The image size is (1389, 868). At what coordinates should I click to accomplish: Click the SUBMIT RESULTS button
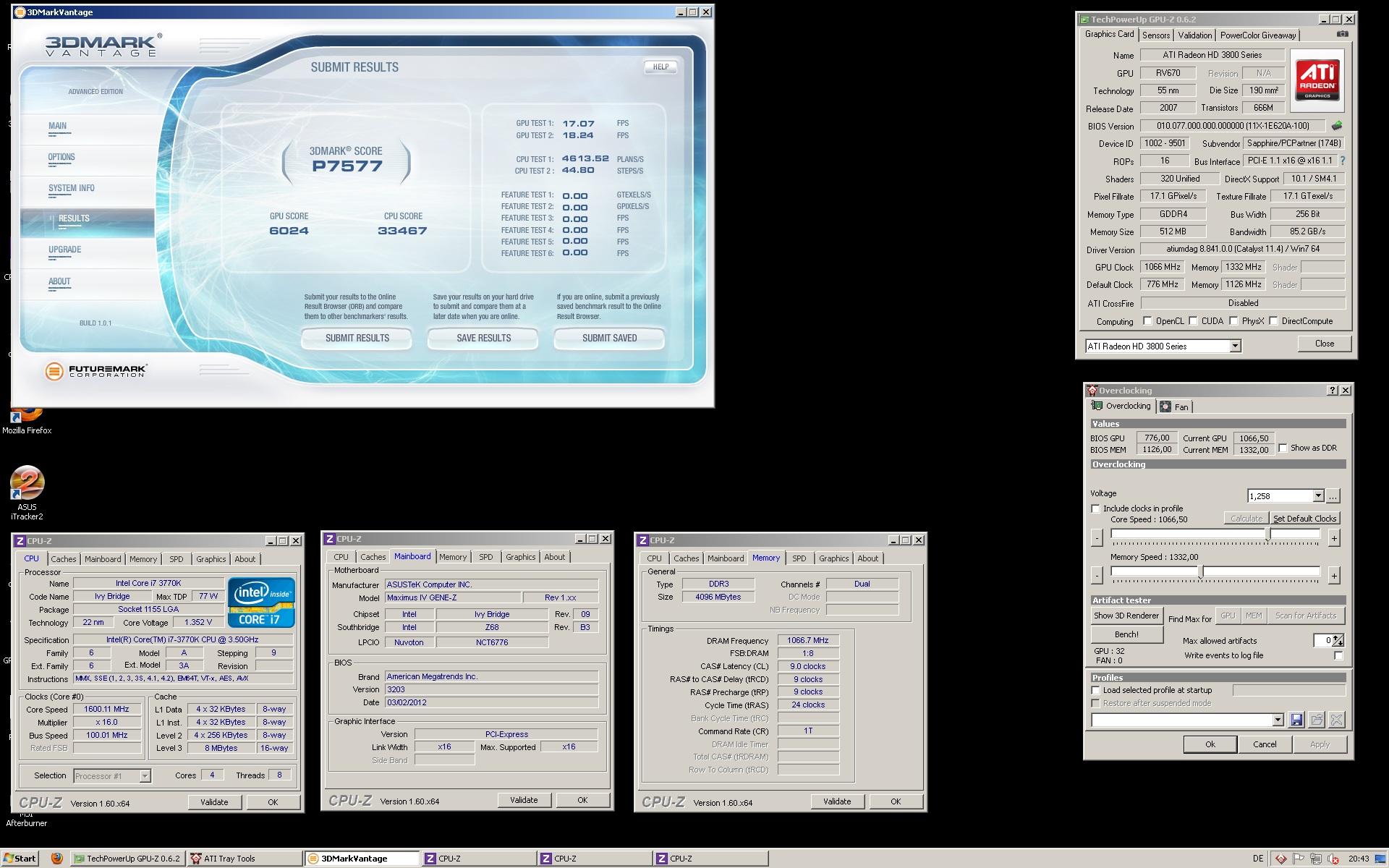point(357,338)
